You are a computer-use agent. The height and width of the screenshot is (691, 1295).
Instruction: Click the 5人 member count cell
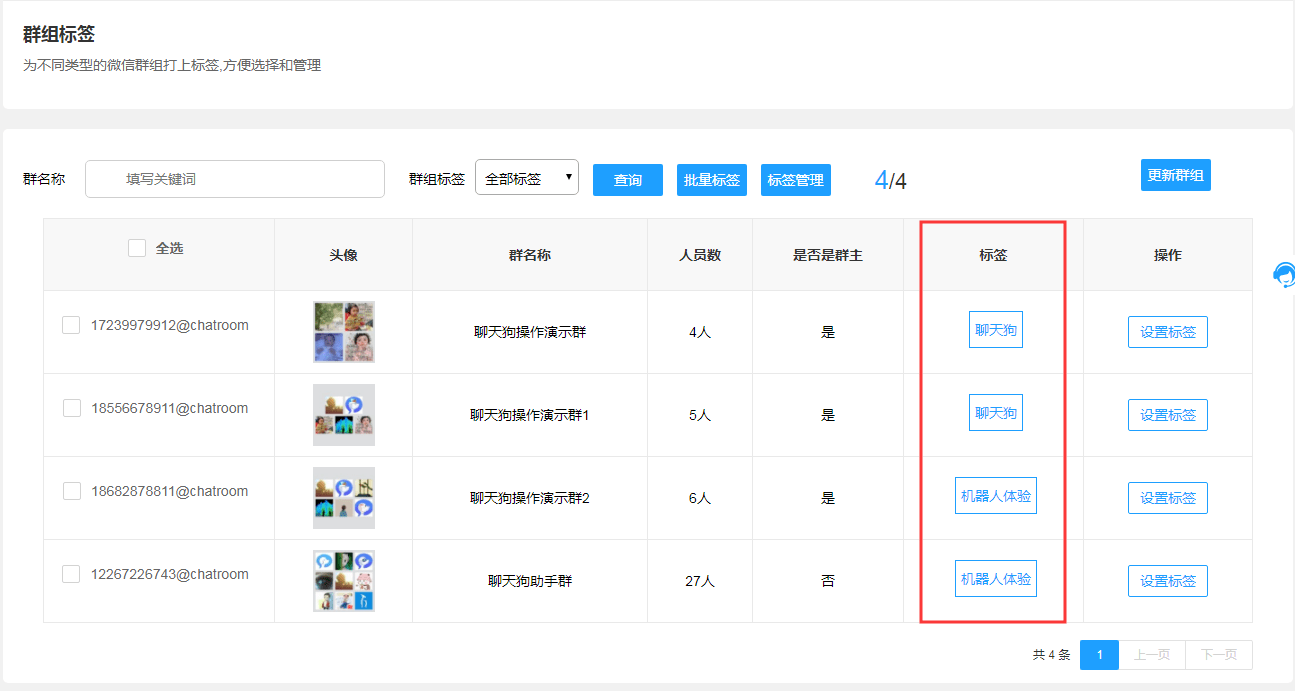point(700,415)
